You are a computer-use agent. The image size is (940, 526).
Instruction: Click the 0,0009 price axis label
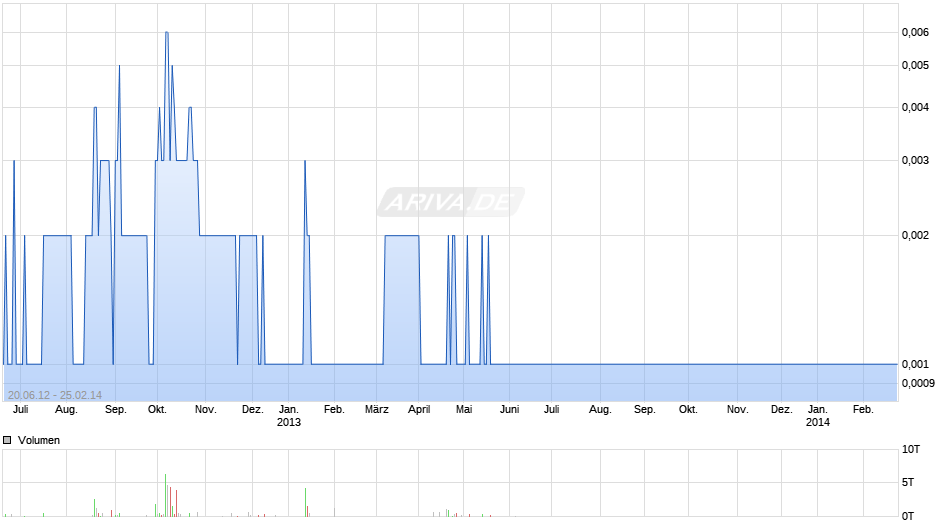point(918,383)
